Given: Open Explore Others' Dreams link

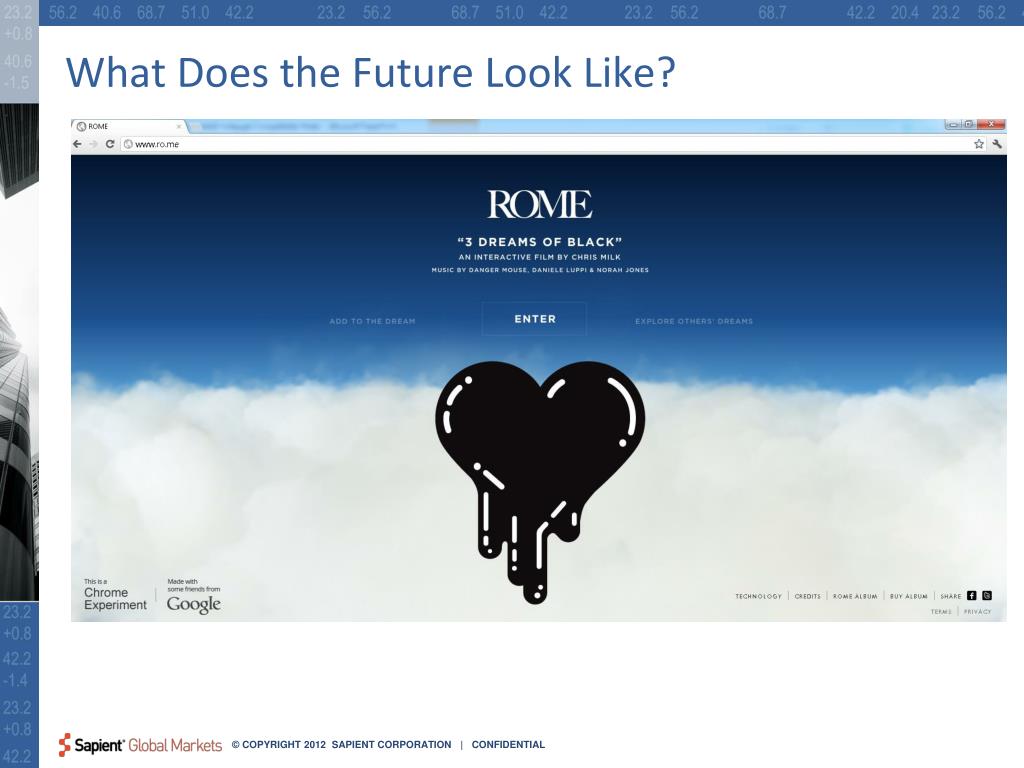Looking at the screenshot, I should coord(694,321).
